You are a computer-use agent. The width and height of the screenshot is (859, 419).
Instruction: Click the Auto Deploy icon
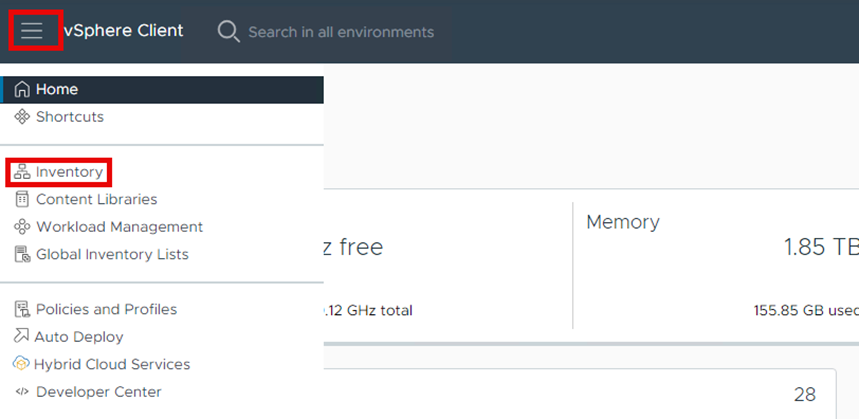(21, 337)
